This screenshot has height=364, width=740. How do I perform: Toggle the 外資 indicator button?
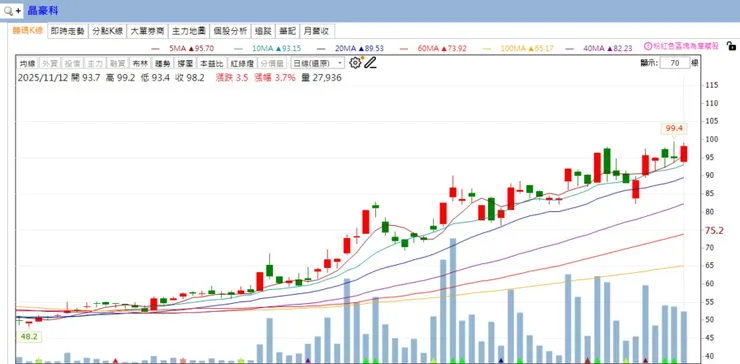coord(49,63)
